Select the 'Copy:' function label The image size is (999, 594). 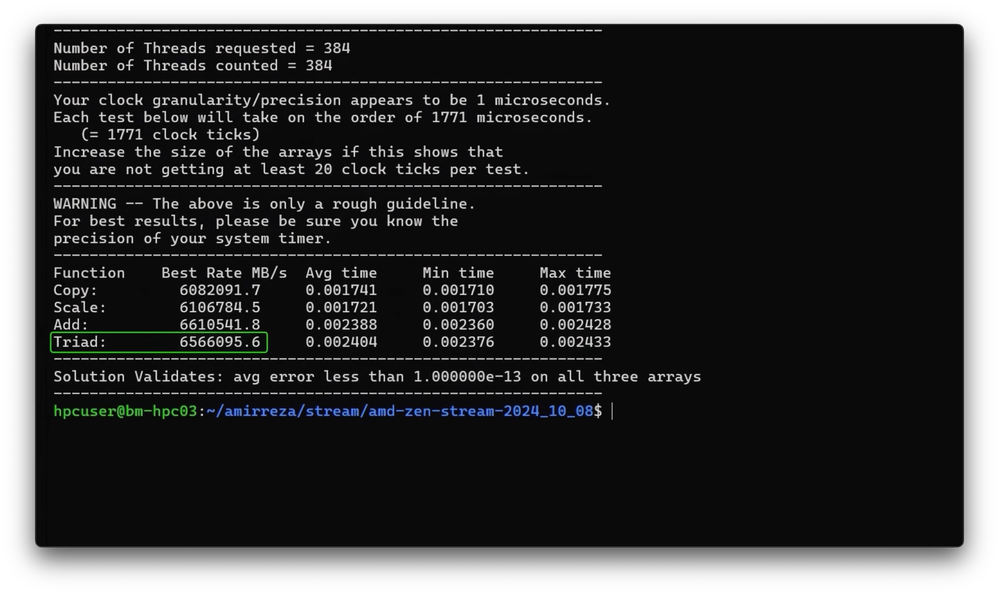point(76,290)
